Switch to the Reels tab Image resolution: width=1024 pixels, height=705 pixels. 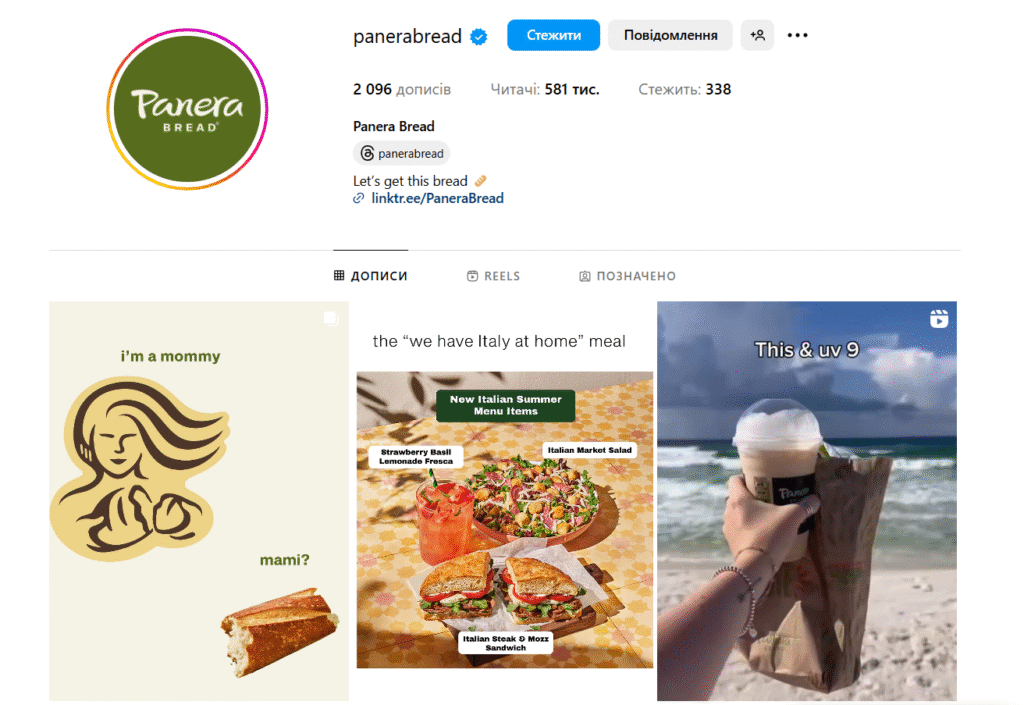pos(494,276)
